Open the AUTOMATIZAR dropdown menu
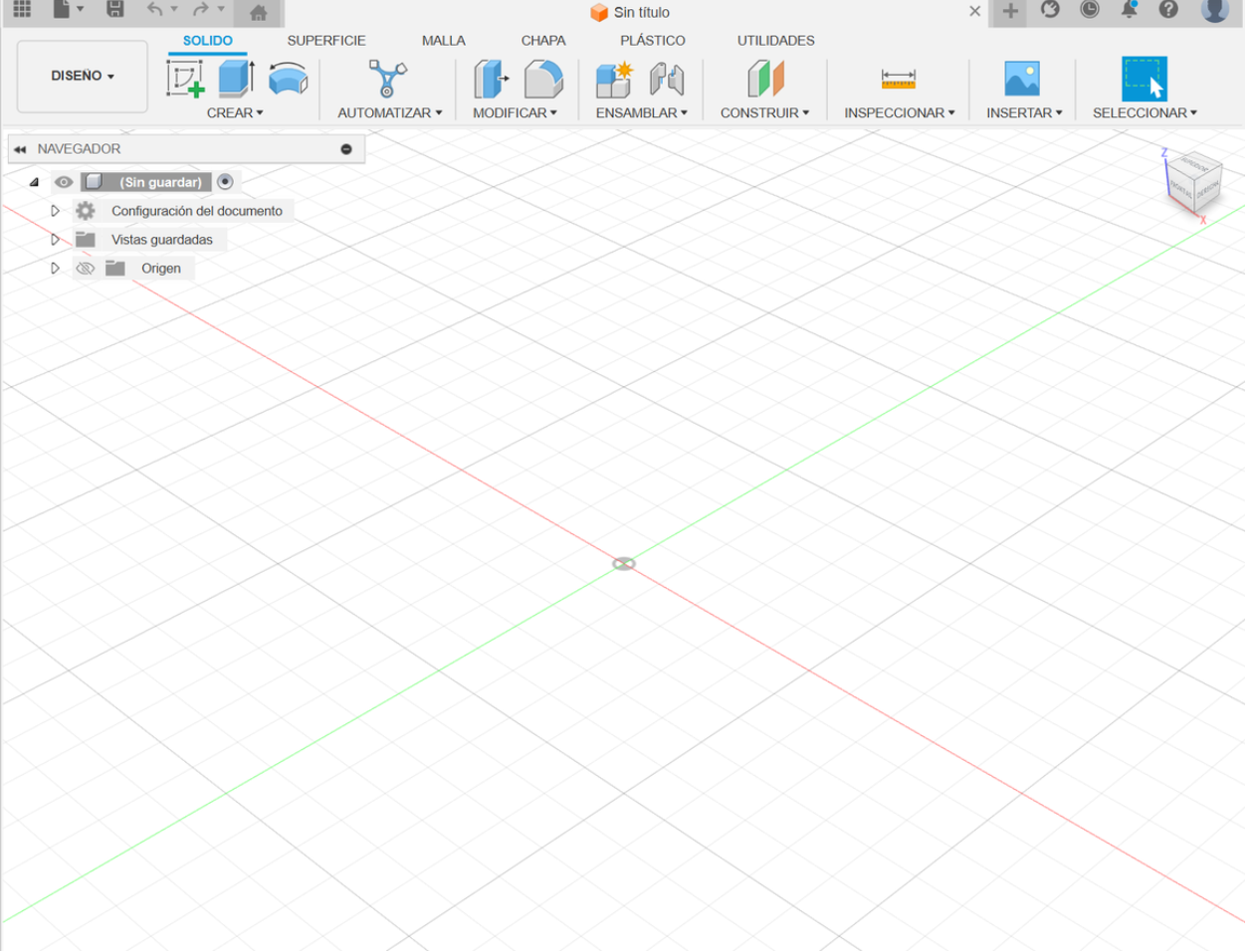The height and width of the screenshot is (952, 1255). click(x=389, y=113)
